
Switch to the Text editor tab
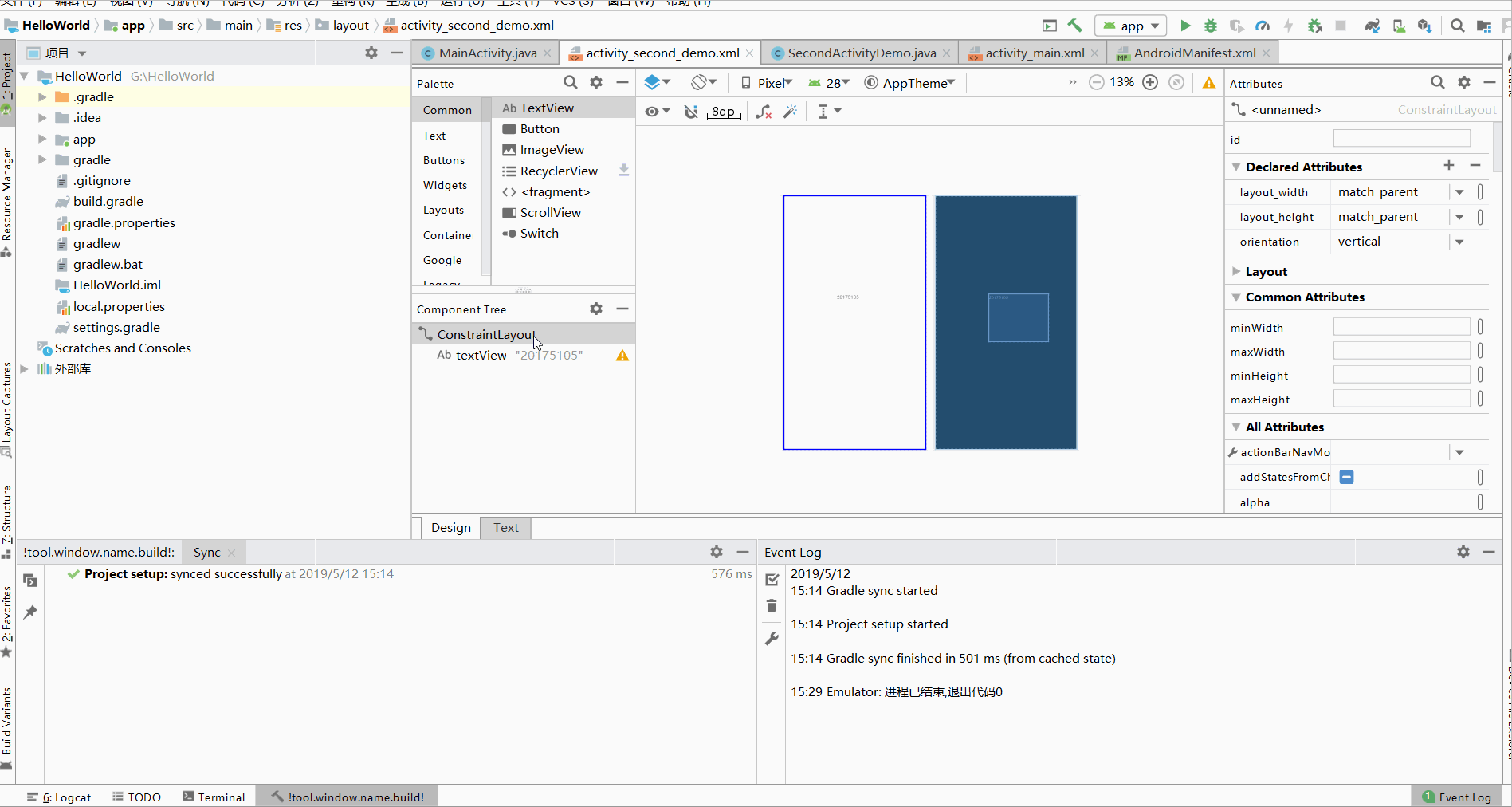(505, 527)
